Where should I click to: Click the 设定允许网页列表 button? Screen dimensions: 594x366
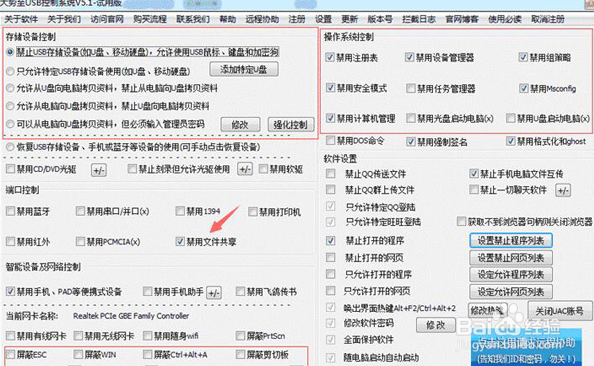511,292
